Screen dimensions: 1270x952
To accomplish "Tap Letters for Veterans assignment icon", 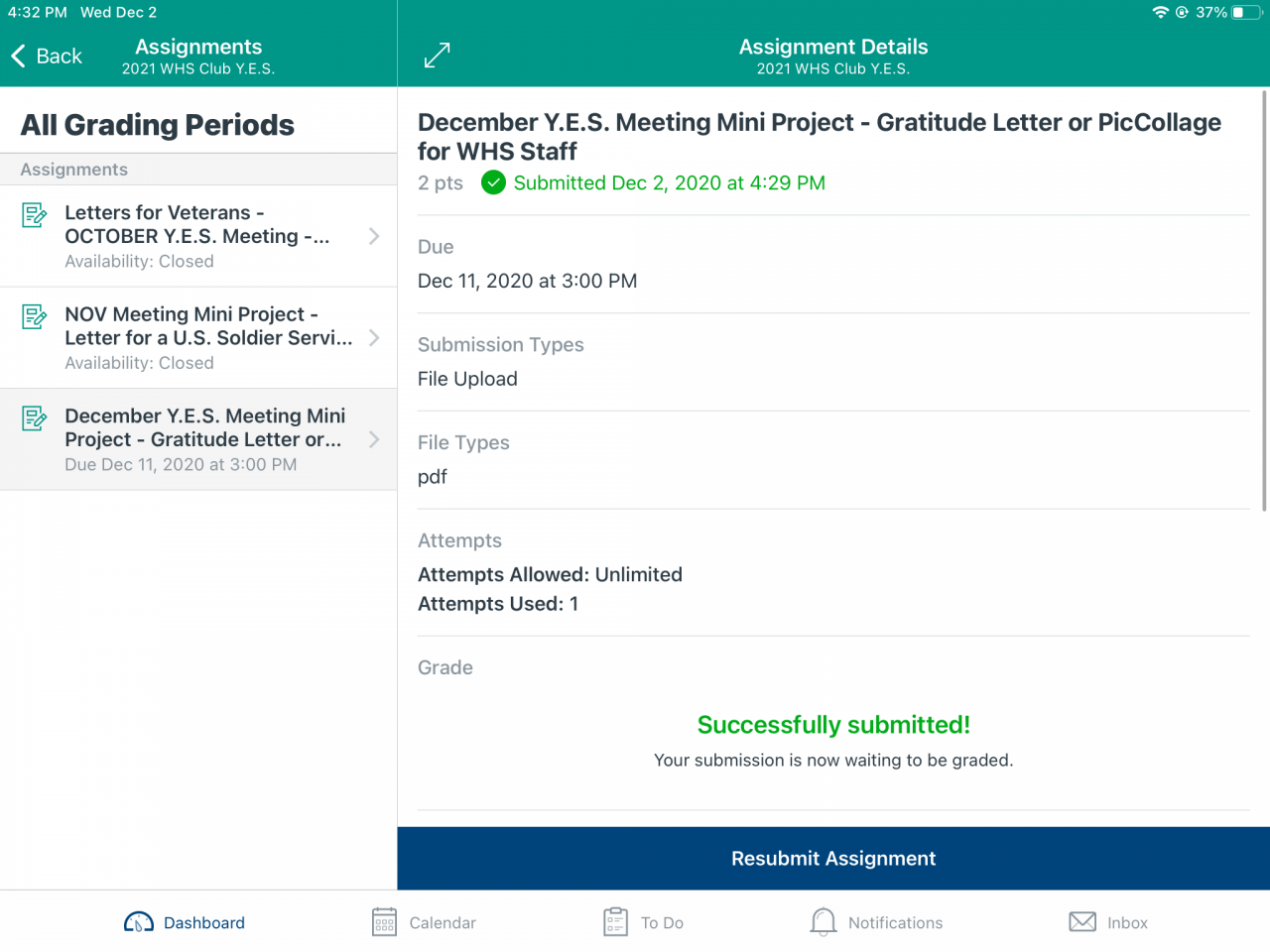I will click(x=35, y=214).
